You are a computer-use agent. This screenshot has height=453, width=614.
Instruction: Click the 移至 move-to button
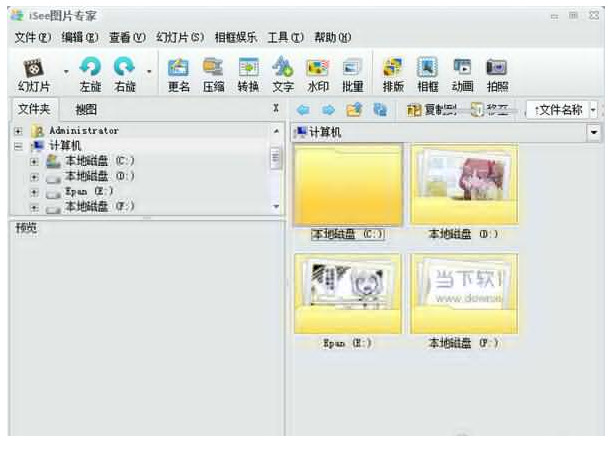pyautogui.click(x=490, y=110)
